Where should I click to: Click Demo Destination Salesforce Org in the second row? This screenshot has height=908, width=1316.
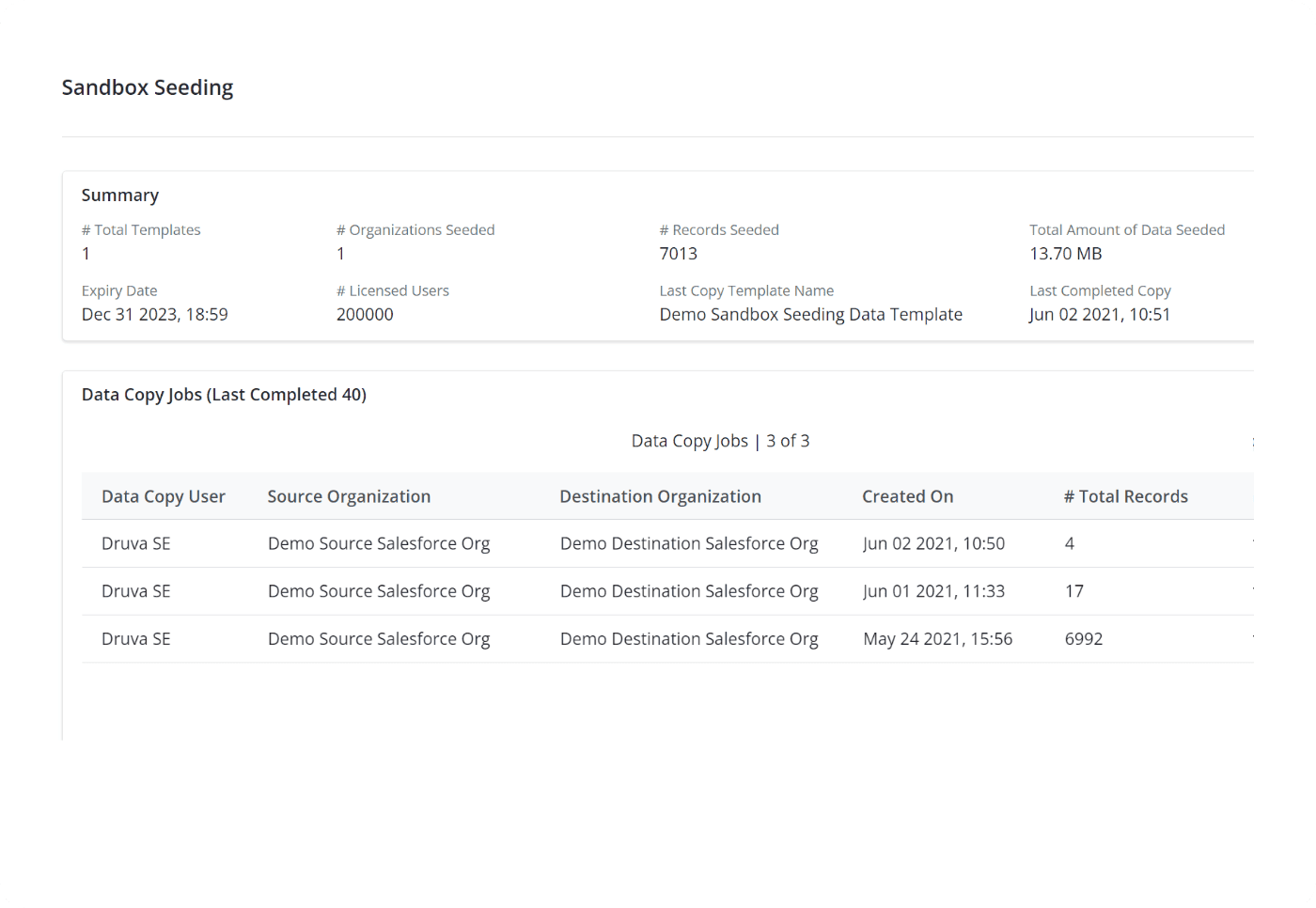[x=689, y=591]
